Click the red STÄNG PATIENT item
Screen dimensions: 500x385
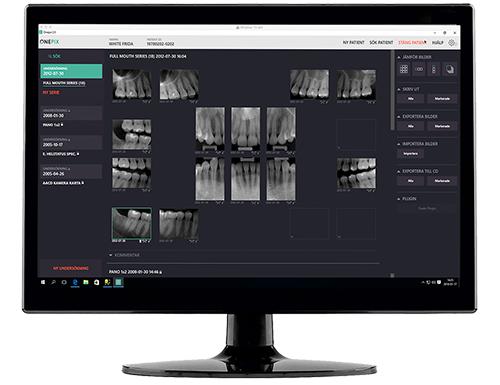tap(412, 43)
